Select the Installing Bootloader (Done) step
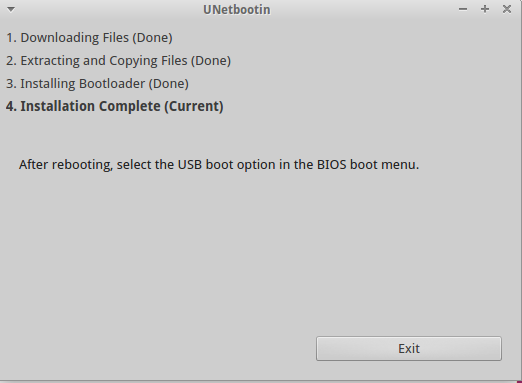 (x=97, y=83)
